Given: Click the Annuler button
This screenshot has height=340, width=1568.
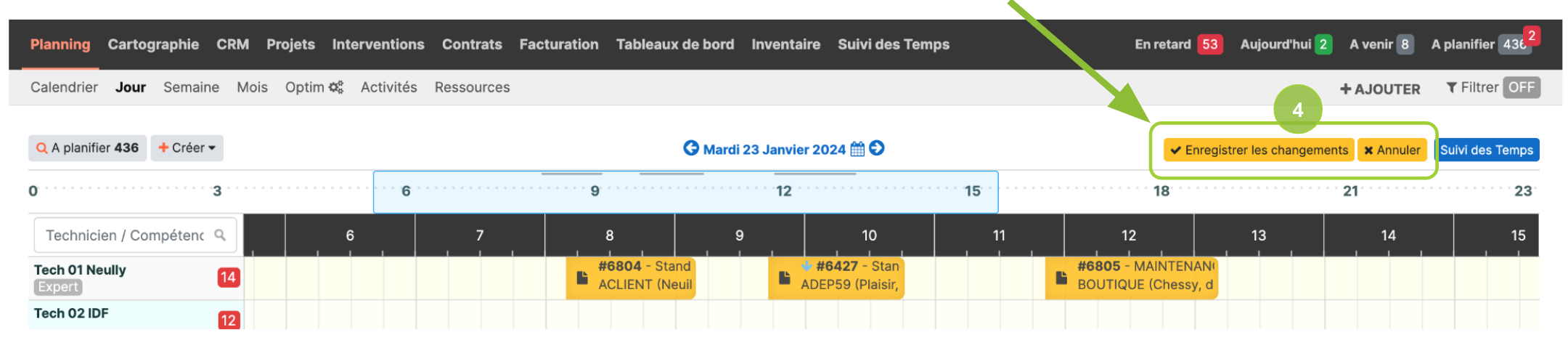Looking at the screenshot, I should [x=1392, y=150].
